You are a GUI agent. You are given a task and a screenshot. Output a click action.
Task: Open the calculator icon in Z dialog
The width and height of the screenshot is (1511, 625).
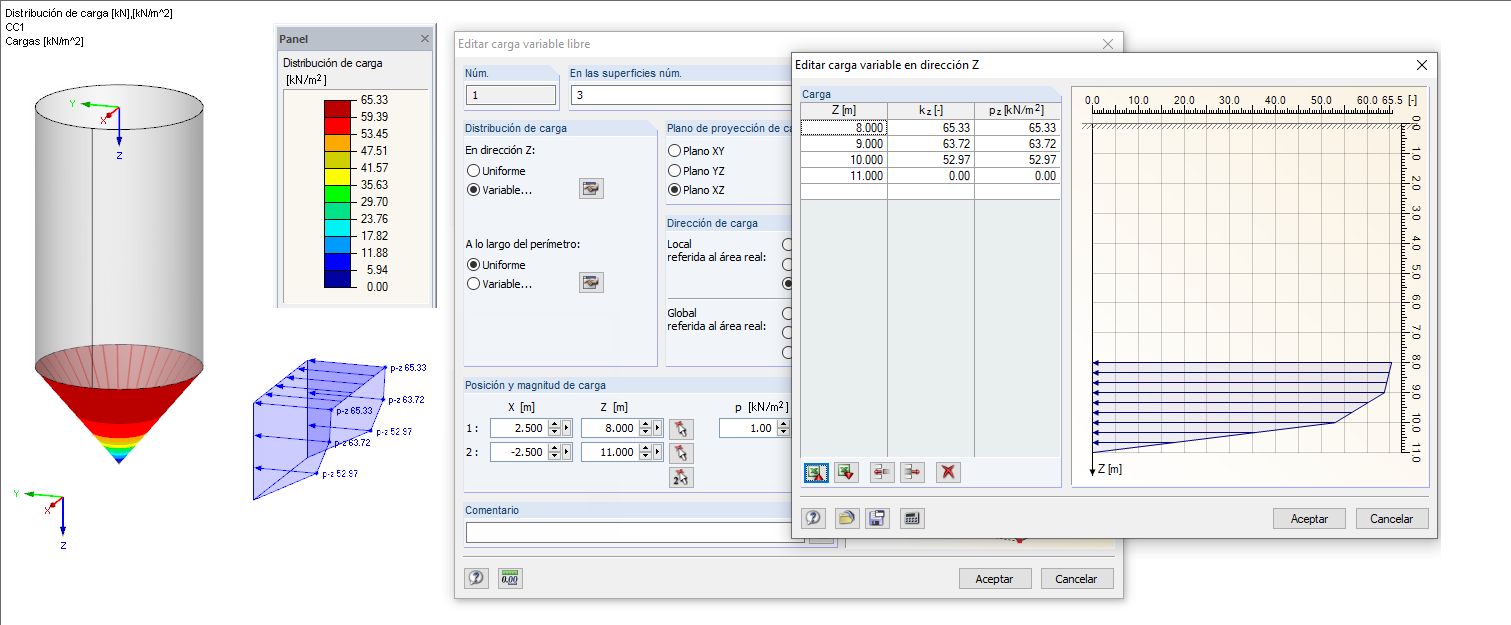click(911, 518)
